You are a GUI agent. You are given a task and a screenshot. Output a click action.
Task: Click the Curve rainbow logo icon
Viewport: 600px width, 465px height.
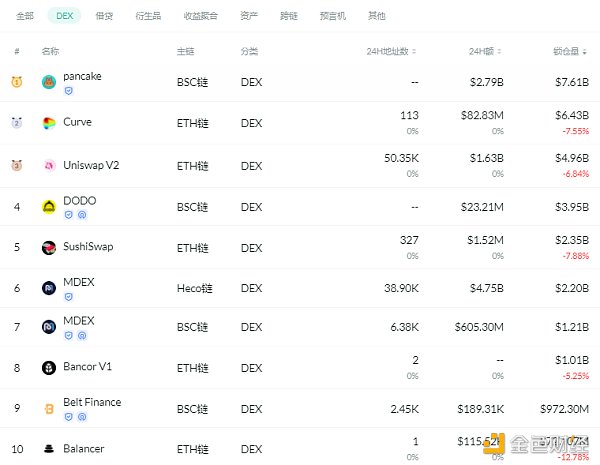click(49, 123)
